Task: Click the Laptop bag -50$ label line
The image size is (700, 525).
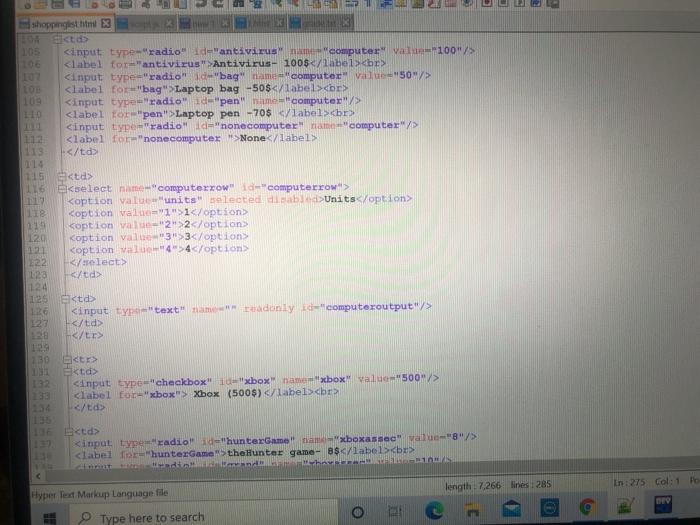Action: pos(206,88)
